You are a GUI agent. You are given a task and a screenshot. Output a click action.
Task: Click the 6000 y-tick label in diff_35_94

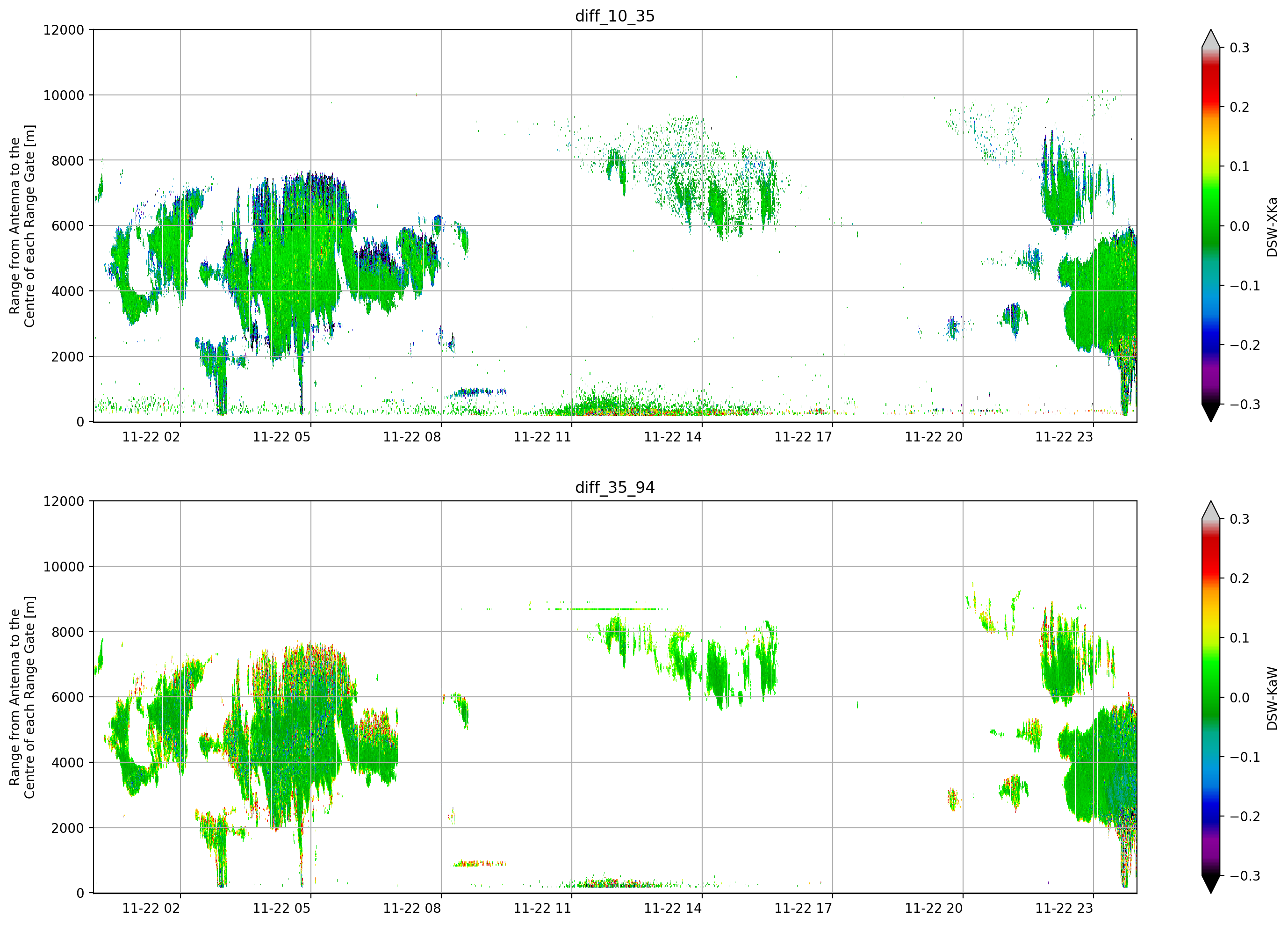click(68, 697)
